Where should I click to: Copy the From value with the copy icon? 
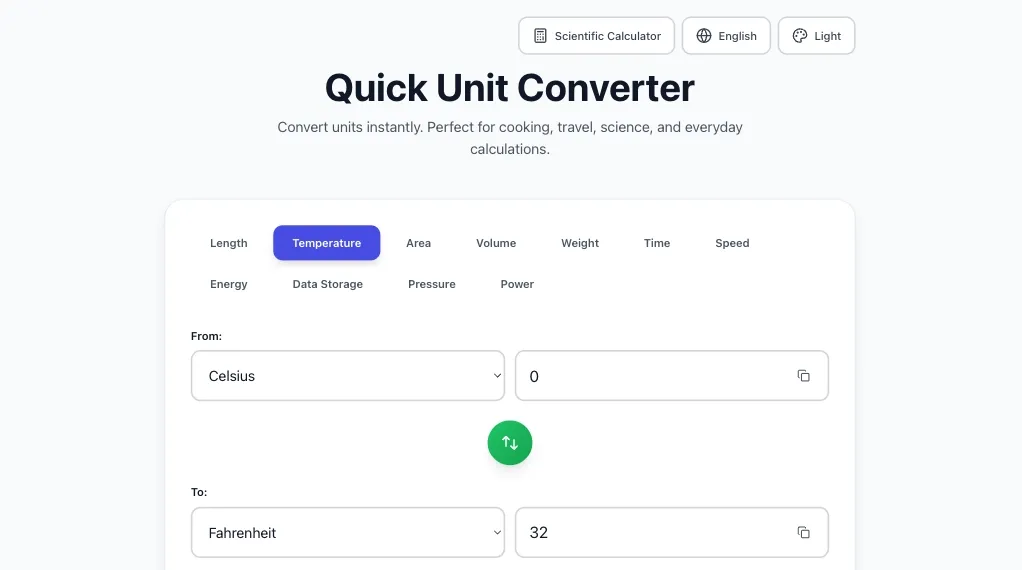[x=803, y=376]
